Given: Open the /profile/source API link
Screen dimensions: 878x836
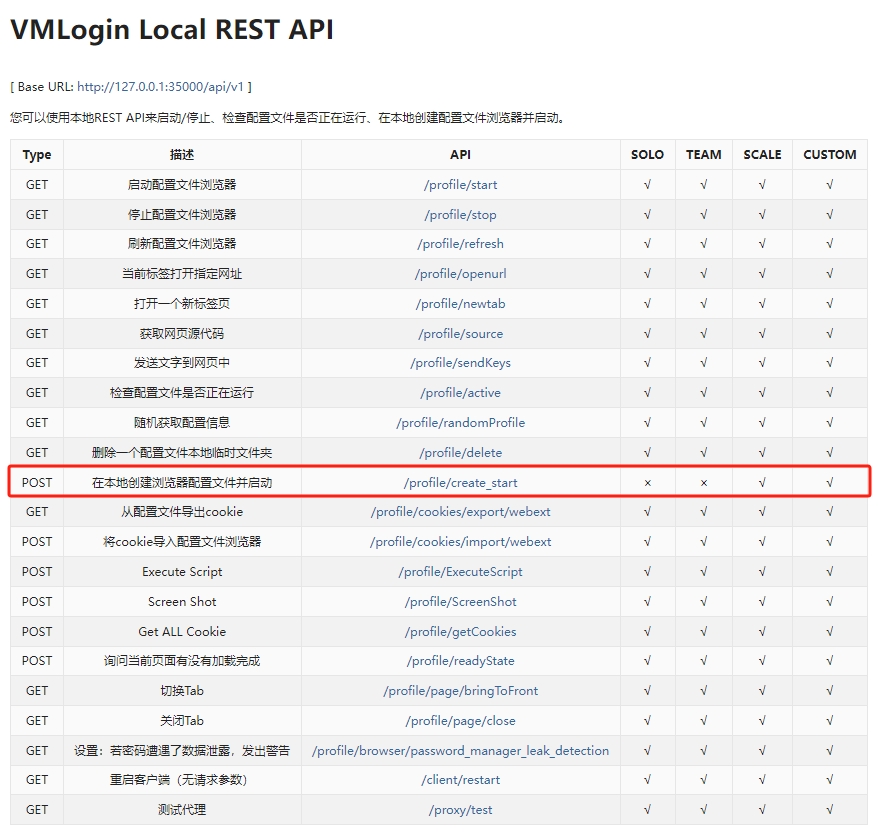Looking at the screenshot, I should click(460, 334).
